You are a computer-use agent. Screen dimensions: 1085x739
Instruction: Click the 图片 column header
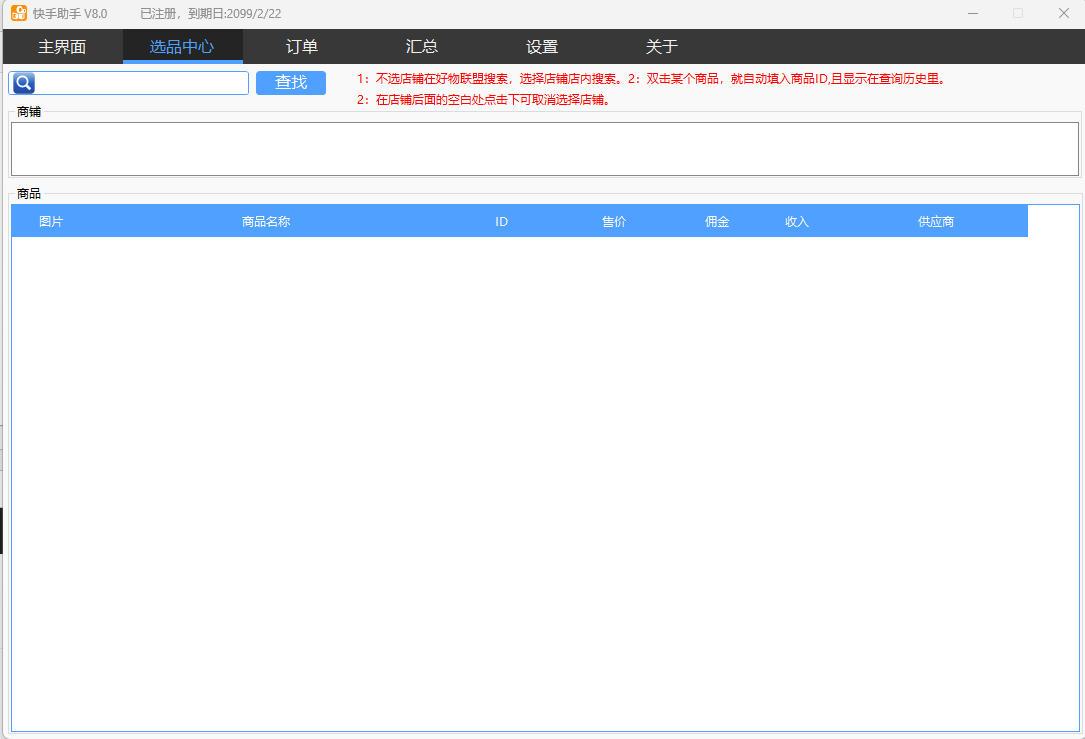51,221
